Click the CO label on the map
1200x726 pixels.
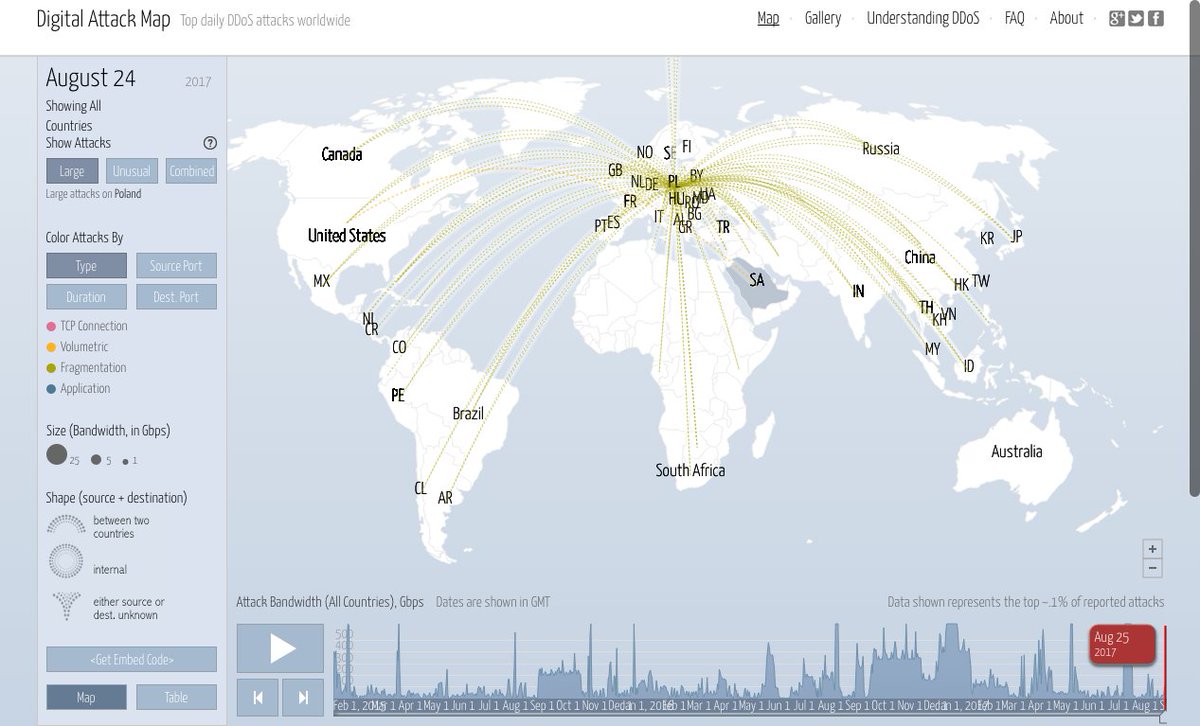(399, 348)
